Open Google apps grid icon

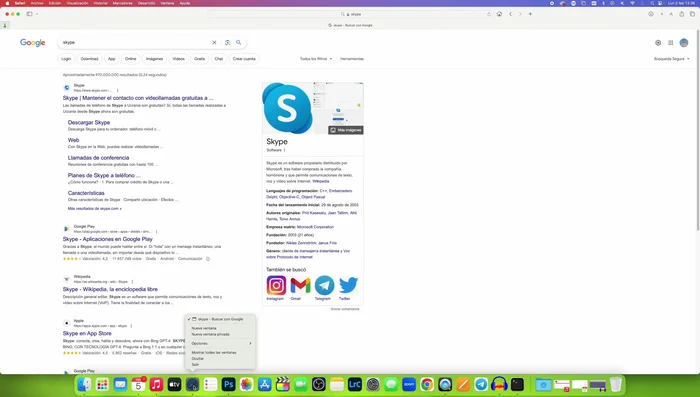point(671,43)
